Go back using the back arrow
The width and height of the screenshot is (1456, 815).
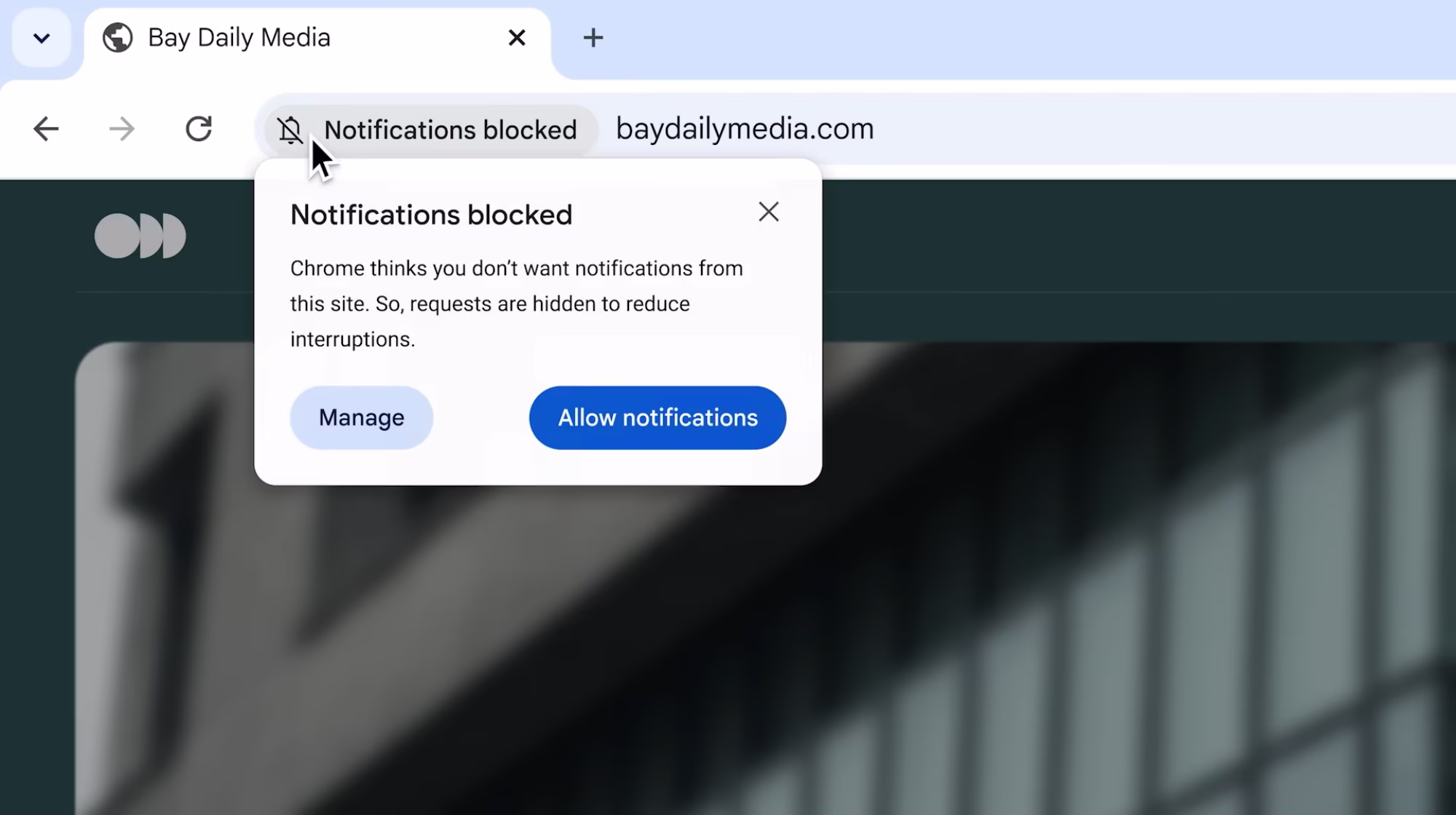[x=46, y=130]
